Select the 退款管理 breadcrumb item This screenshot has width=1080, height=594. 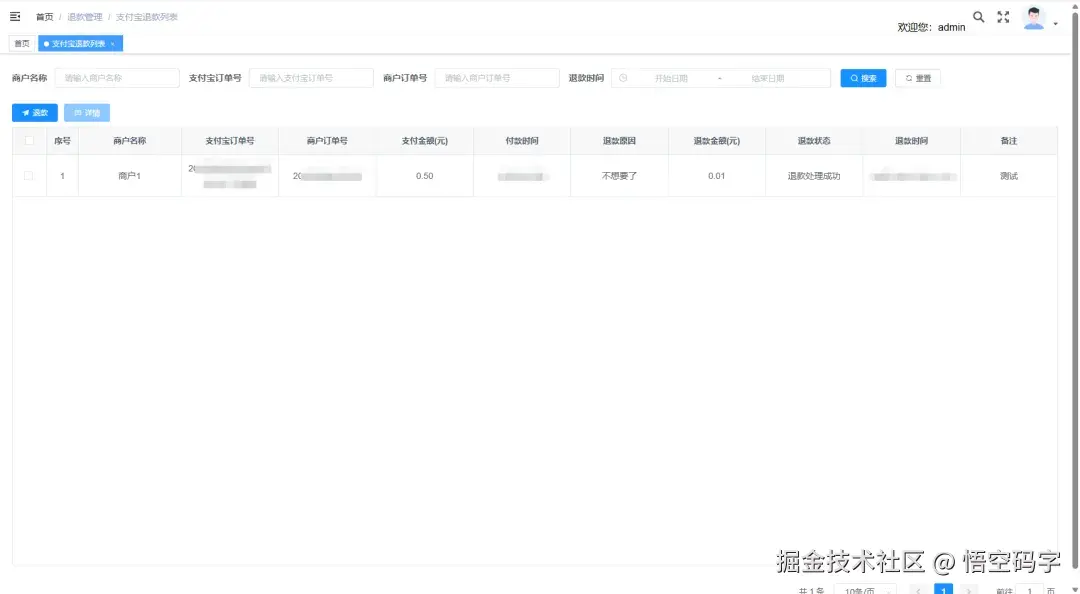(85, 16)
